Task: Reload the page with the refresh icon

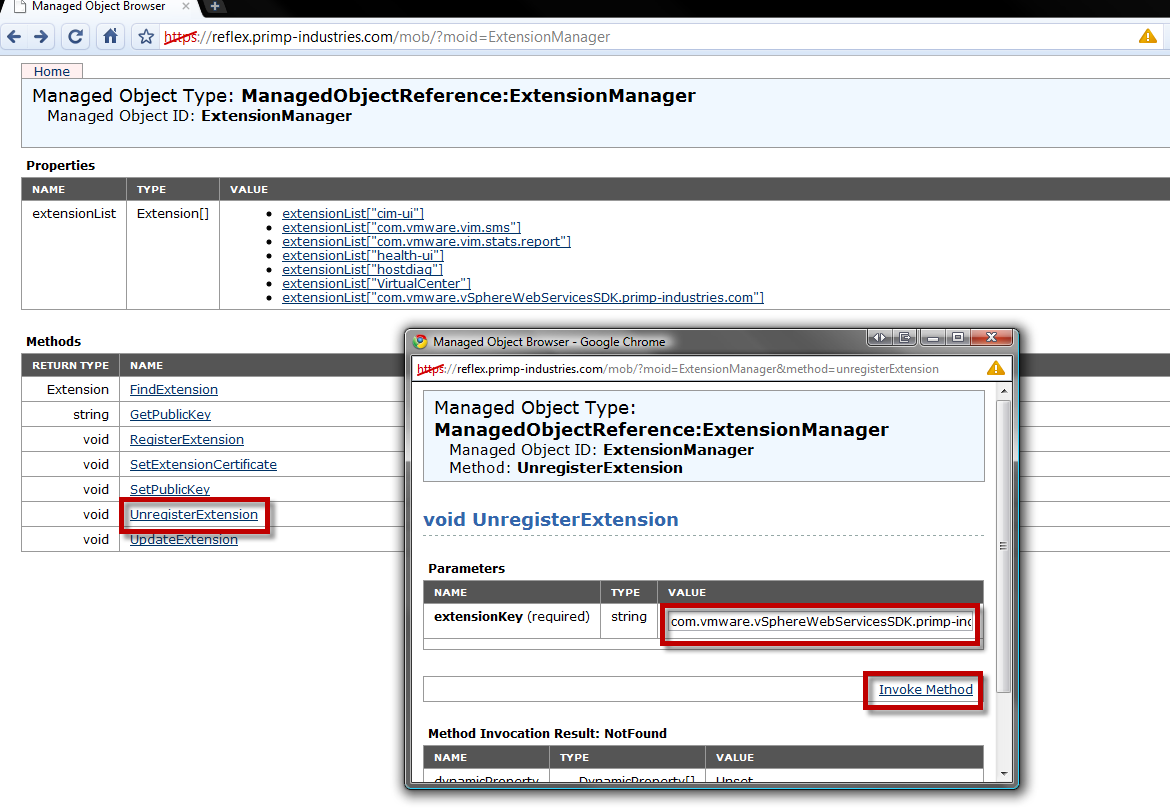Action: coord(75,37)
